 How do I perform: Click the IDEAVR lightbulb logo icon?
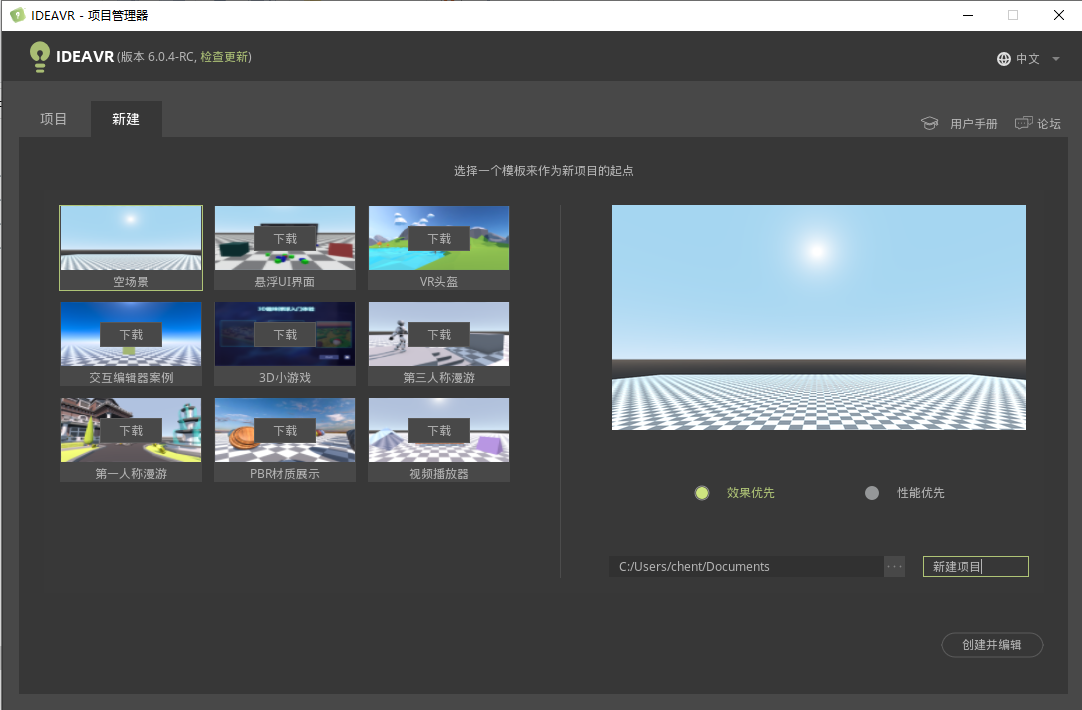tap(39, 57)
